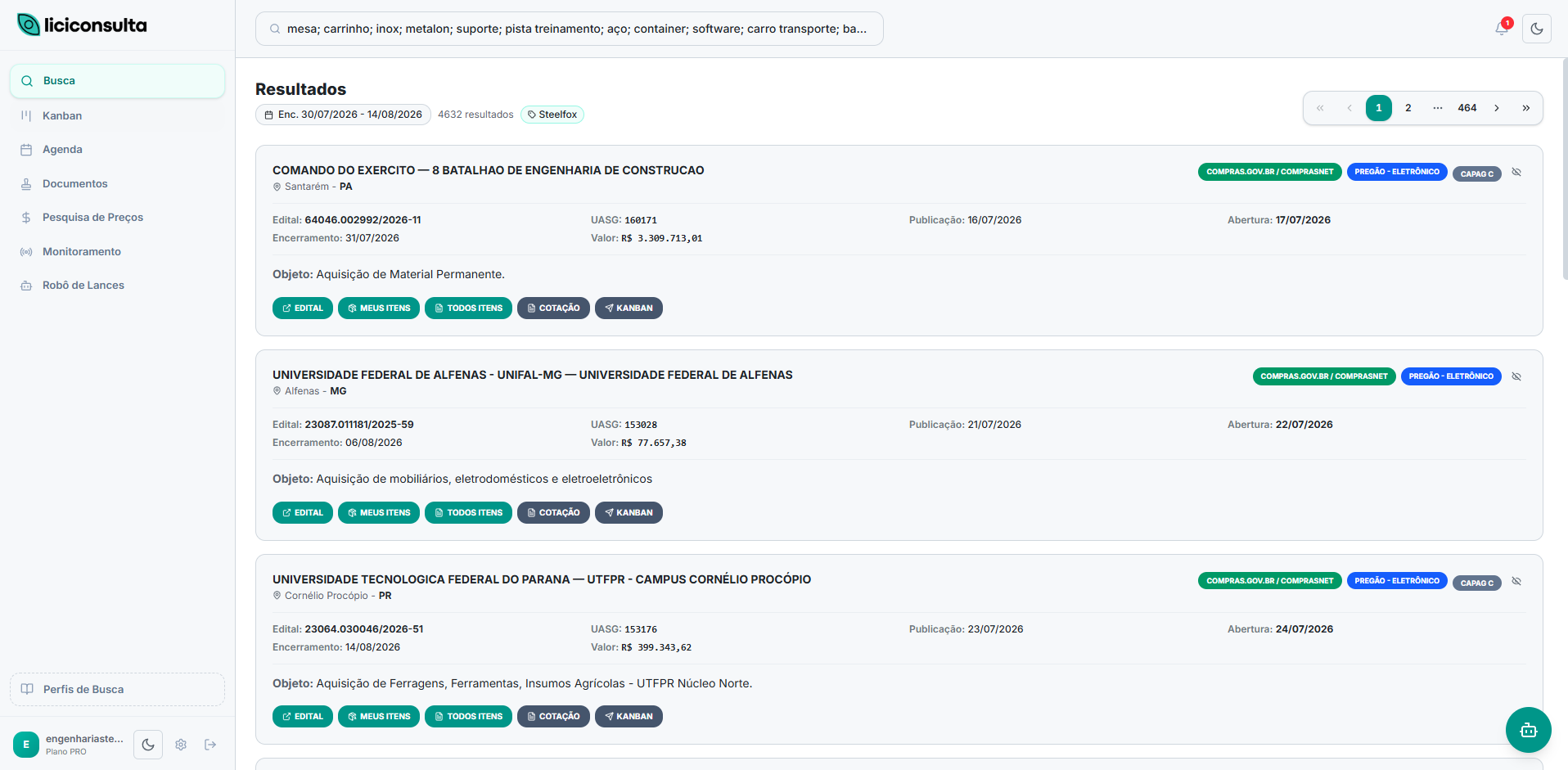Open Edital for UTFPR Cornélio Procópio
Screen dimensions: 1568x770
[x=303, y=717]
